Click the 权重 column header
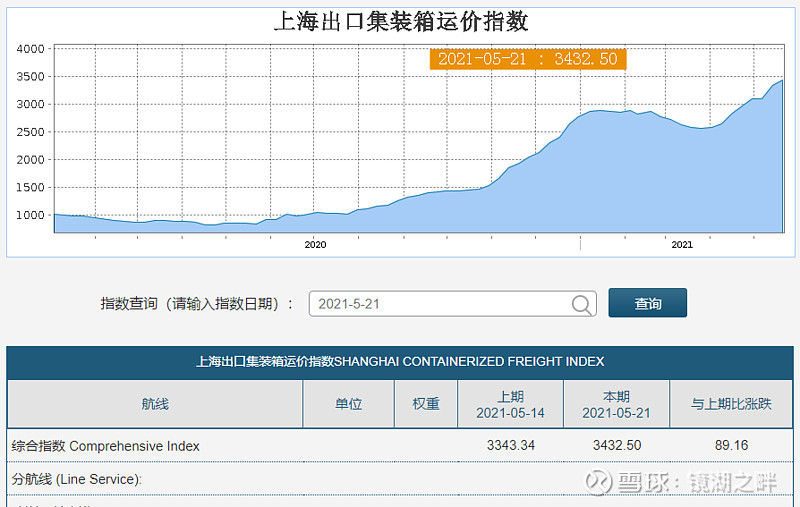The height and width of the screenshot is (507, 800). (x=426, y=404)
